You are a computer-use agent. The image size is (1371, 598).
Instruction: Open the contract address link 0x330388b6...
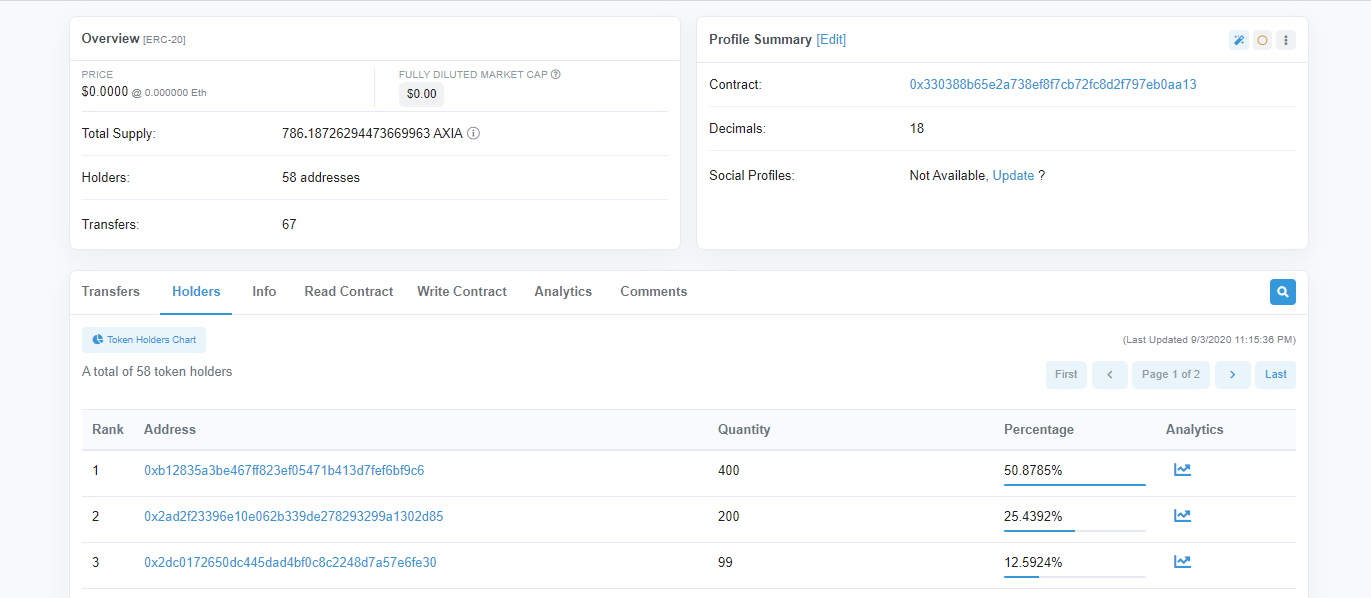tap(1053, 85)
